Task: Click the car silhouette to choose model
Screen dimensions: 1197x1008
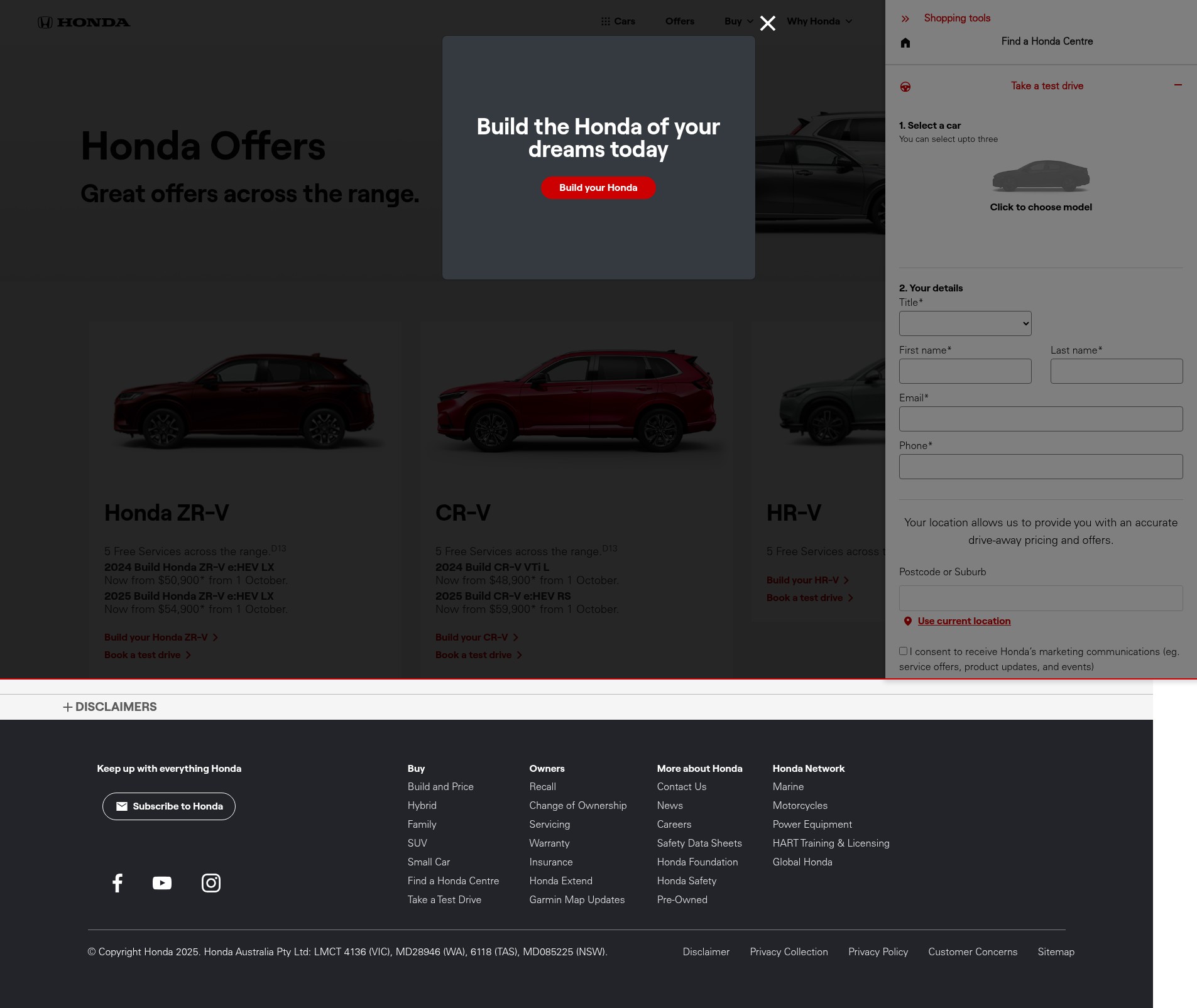Action: click(x=1041, y=175)
